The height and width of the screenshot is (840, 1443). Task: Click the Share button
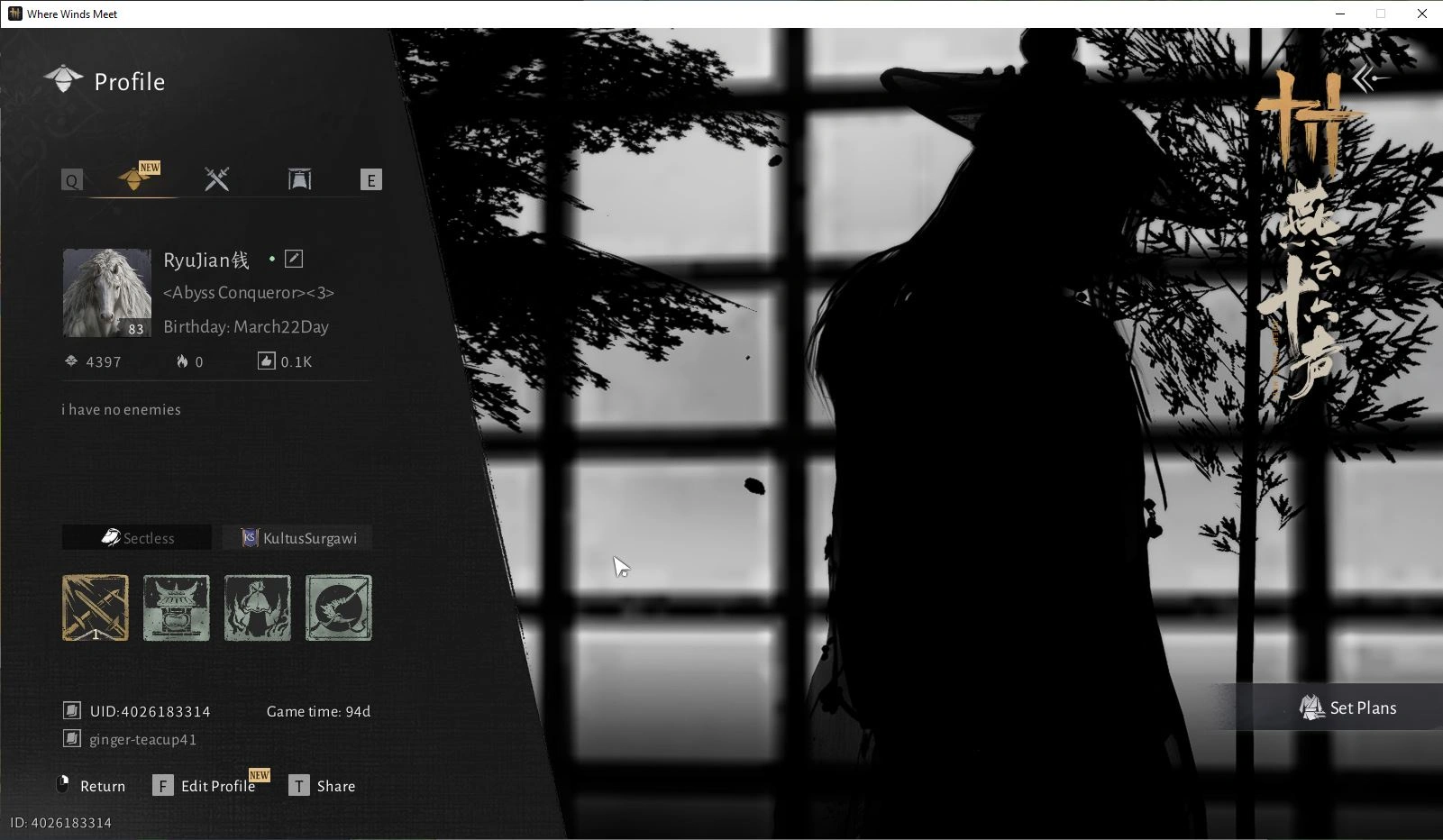click(322, 786)
